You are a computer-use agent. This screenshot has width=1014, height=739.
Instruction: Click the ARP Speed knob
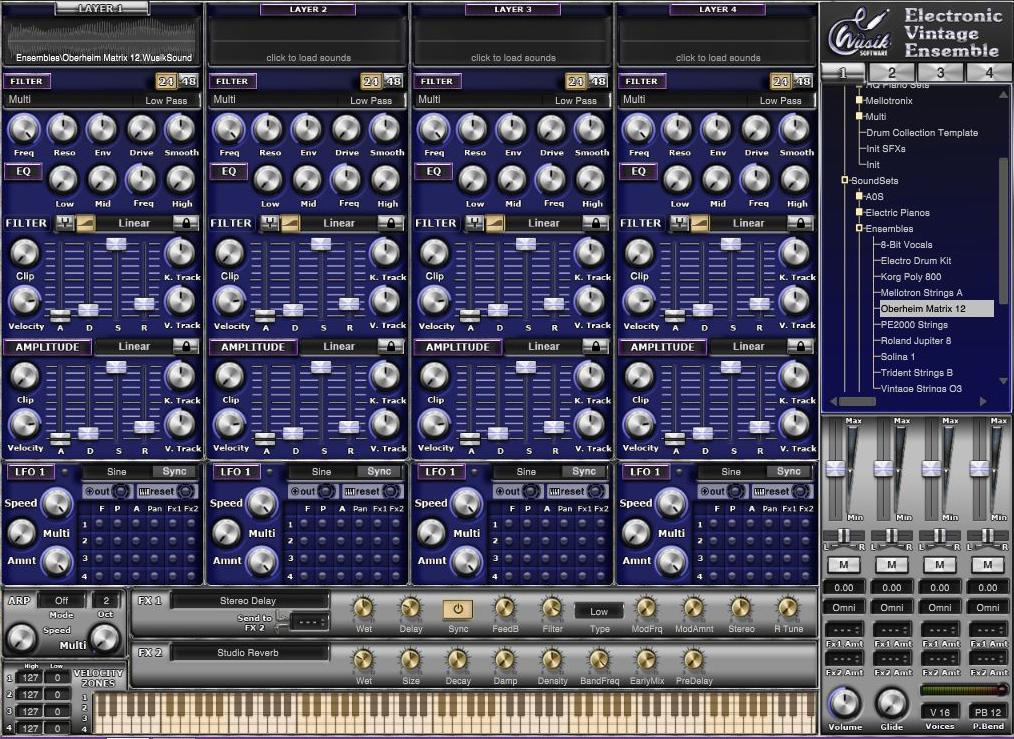21,637
